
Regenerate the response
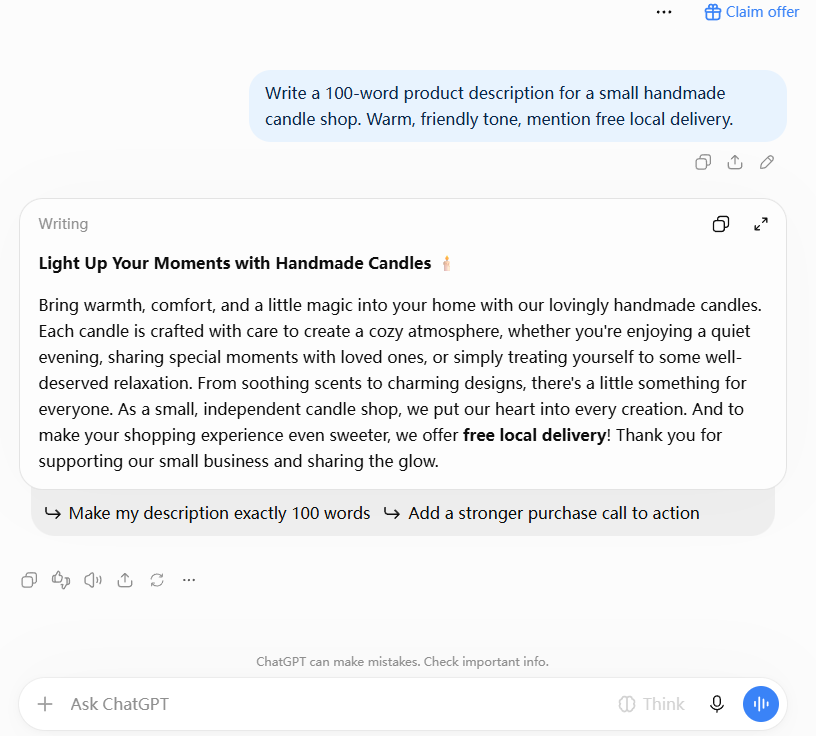click(157, 580)
